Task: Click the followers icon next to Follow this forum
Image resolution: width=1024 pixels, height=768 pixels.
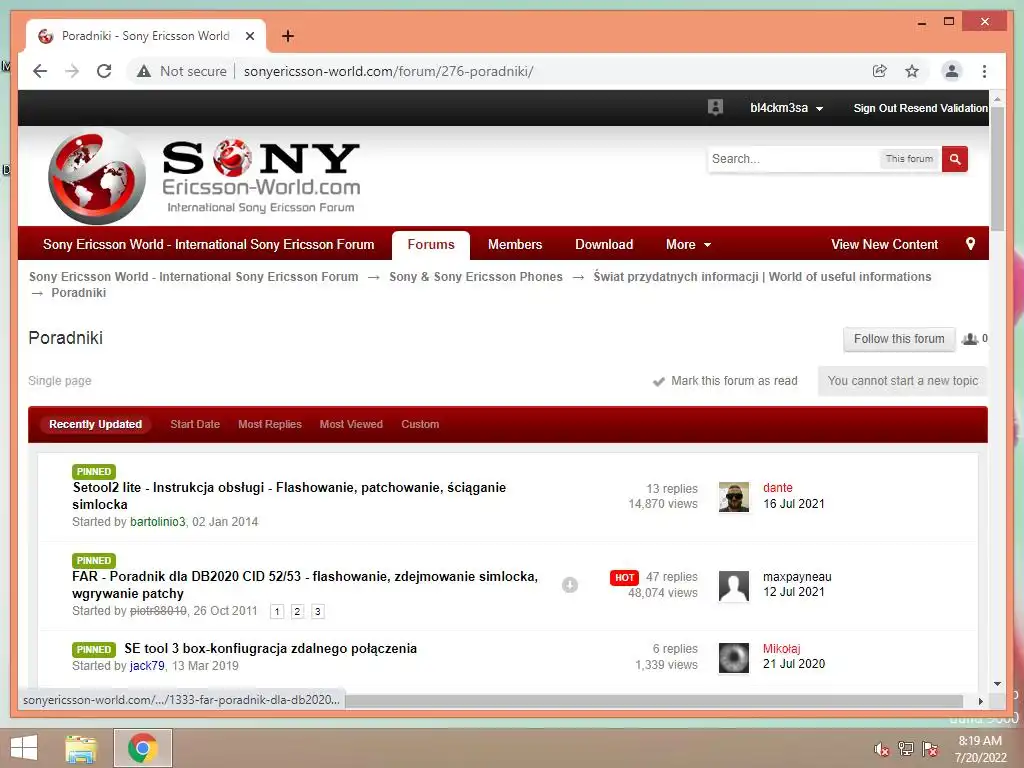Action: coord(970,338)
